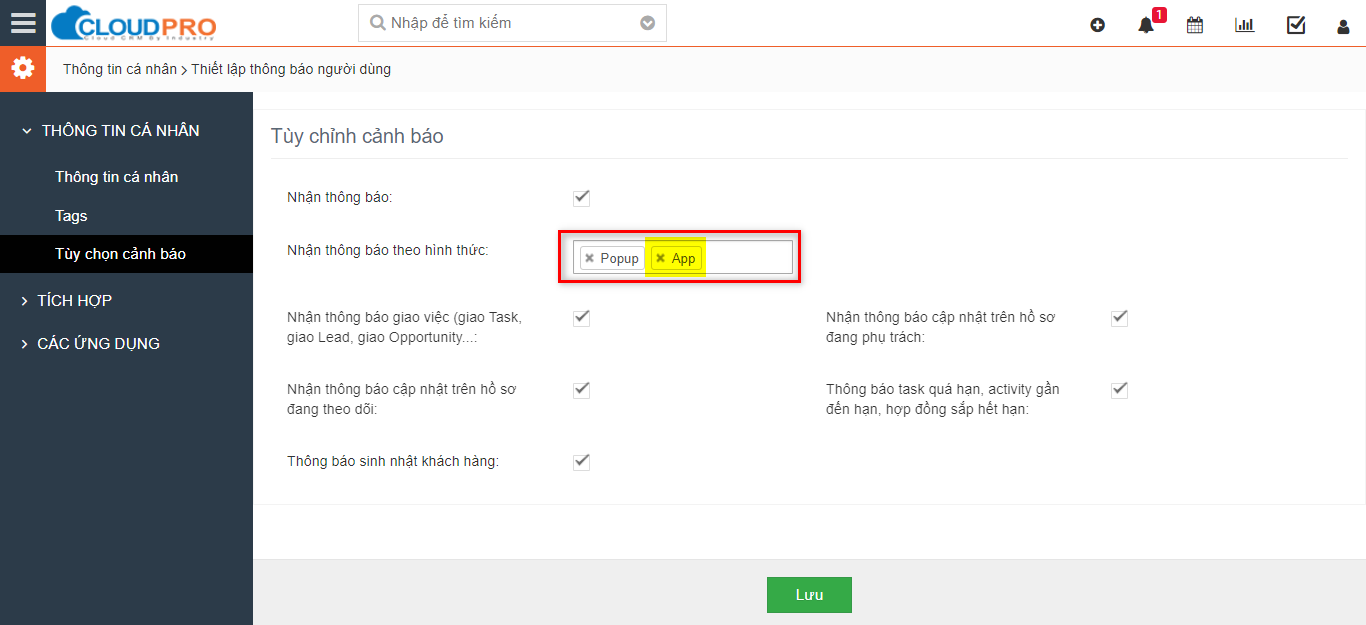Image resolution: width=1366 pixels, height=625 pixels.
Task: Toggle the 'Nhận thông báo' checkbox
Action: [582, 197]
